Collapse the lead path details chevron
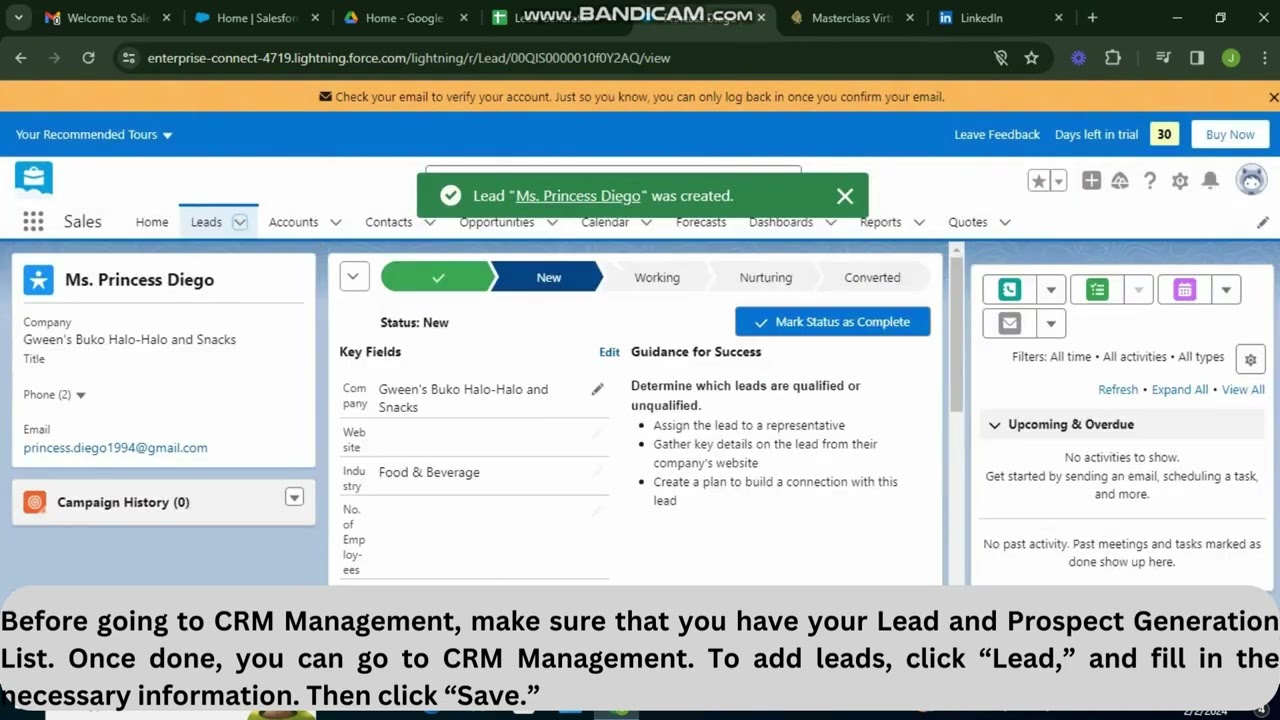This screenshot has width=1280, height=720. [x=354, y=277]
